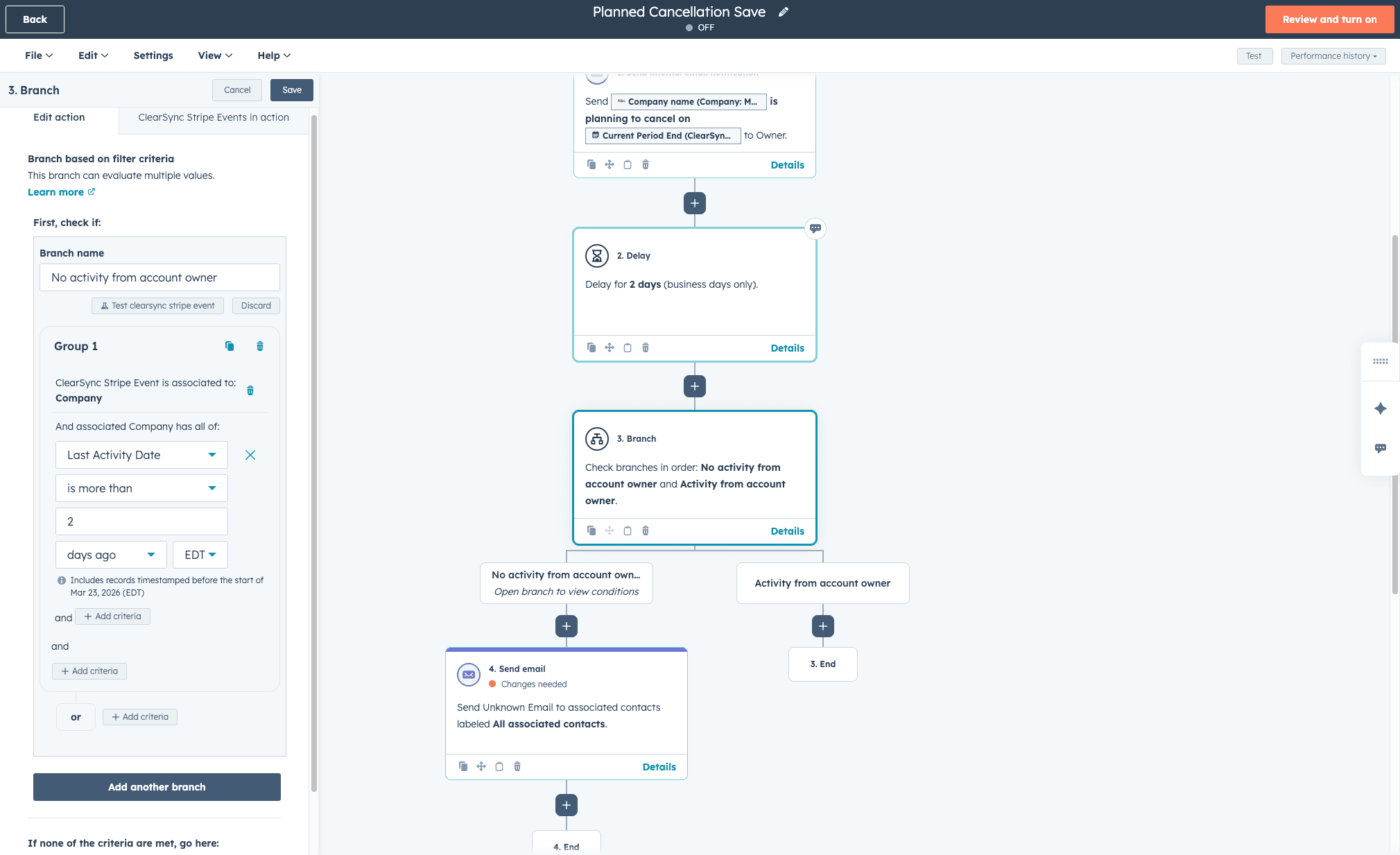Click Review and turn on button
Screen dimensions: 1400x855
[1329, 19]
